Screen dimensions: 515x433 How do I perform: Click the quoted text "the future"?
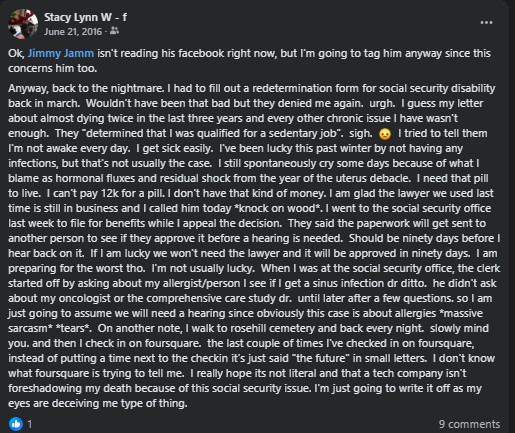320,358
